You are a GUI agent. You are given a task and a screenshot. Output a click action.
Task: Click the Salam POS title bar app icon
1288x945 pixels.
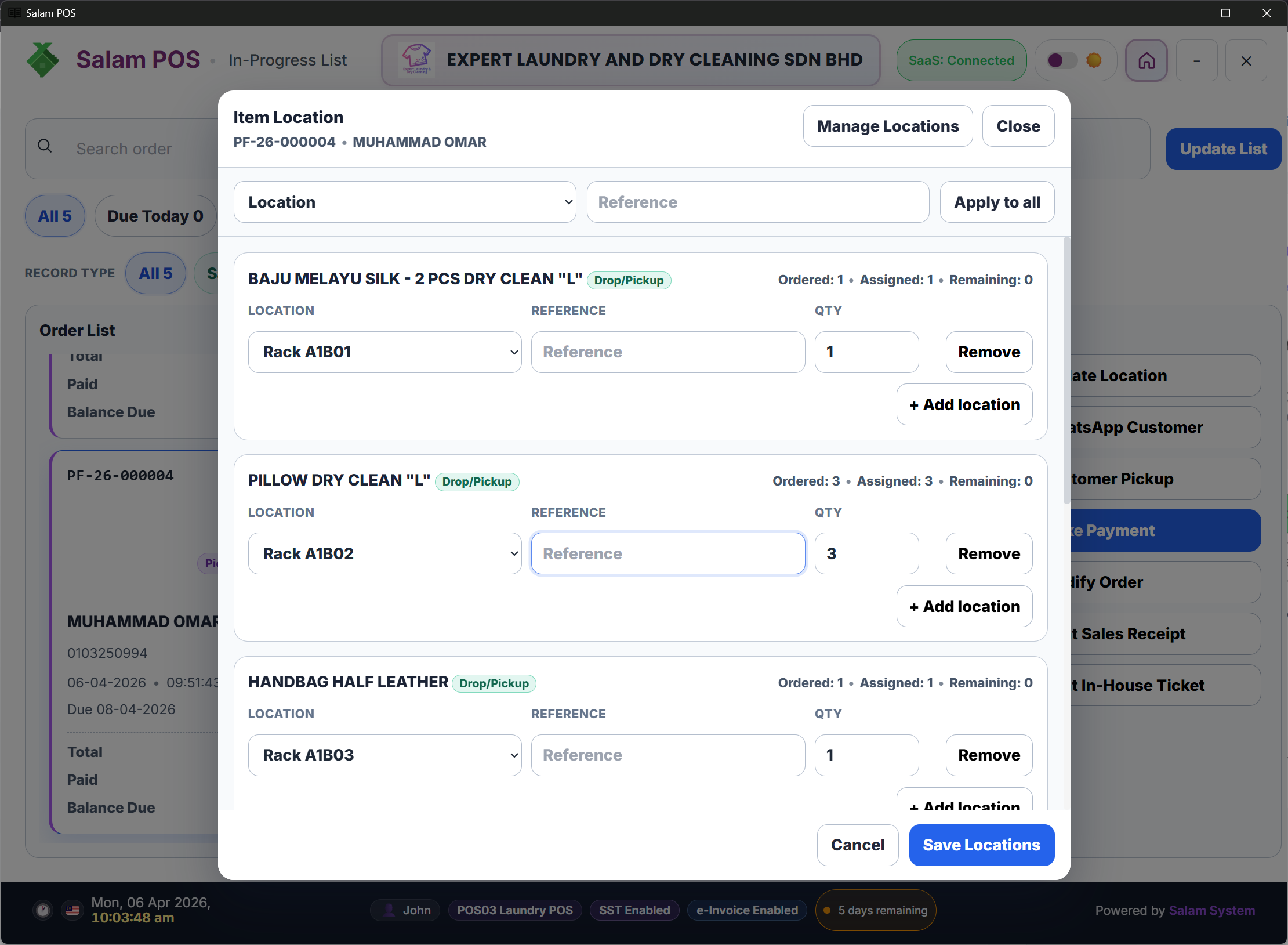point(15,13)
